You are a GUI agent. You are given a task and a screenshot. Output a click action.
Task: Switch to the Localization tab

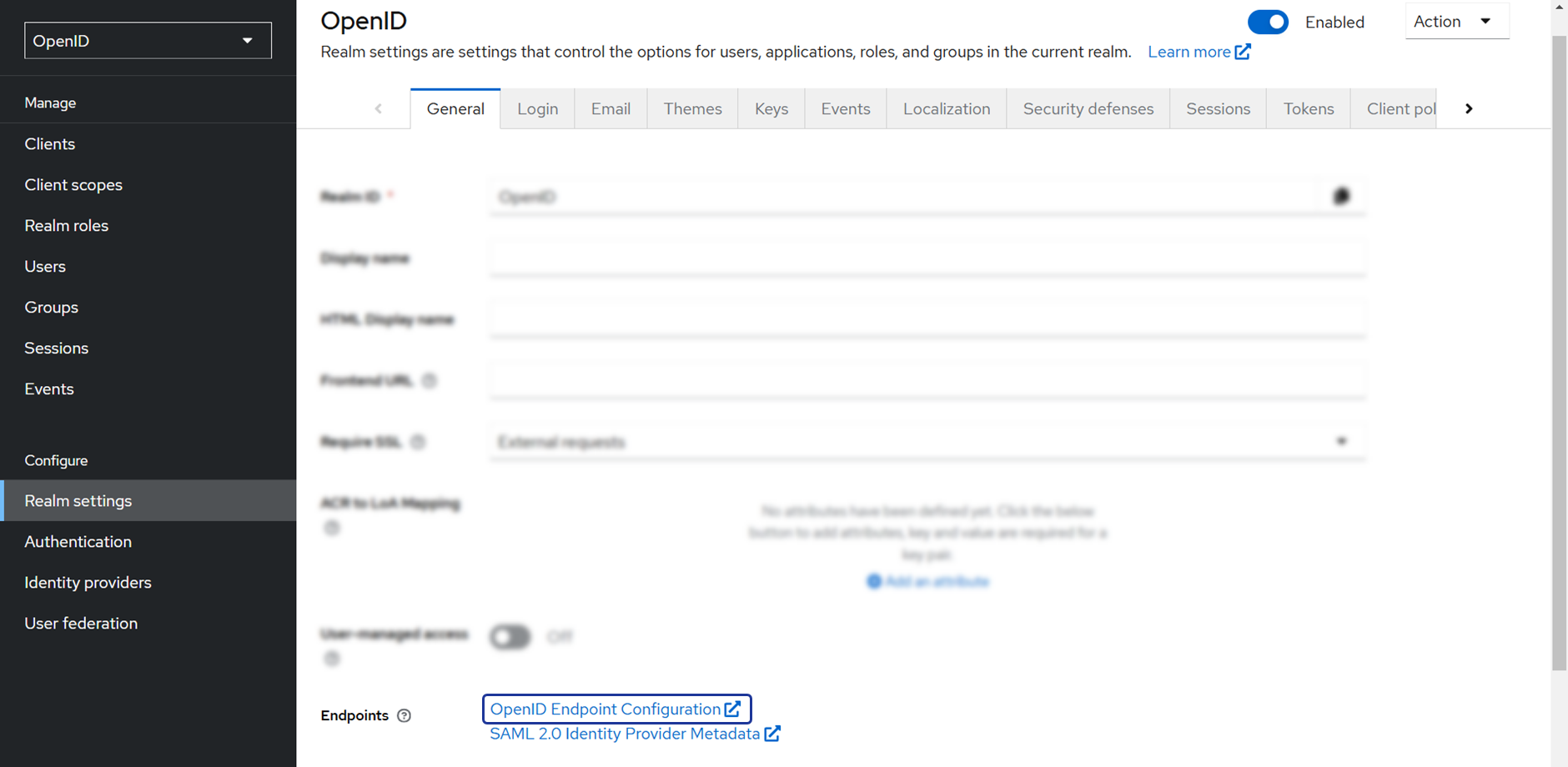click(947, 108)
